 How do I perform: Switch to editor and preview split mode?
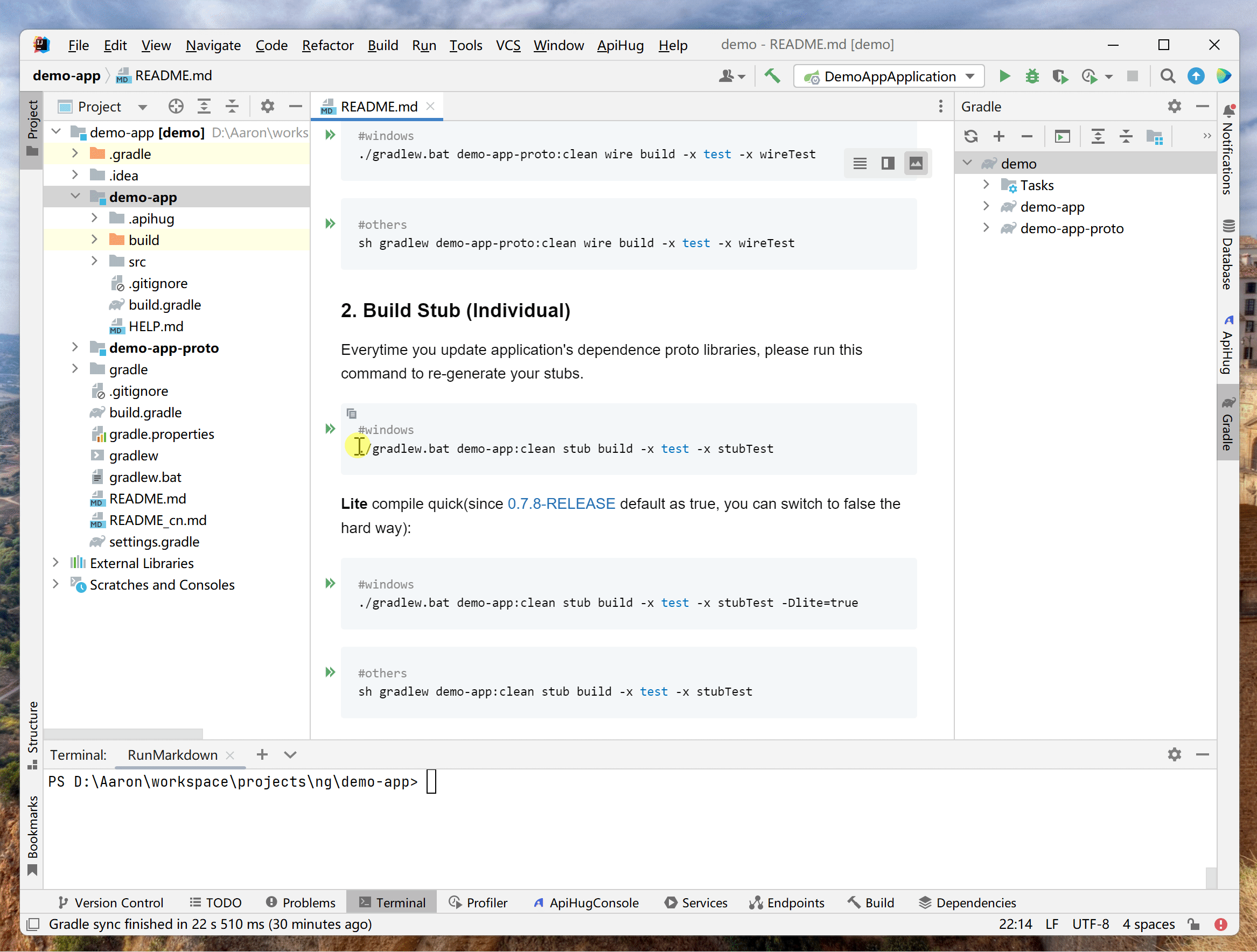point(888,164)
